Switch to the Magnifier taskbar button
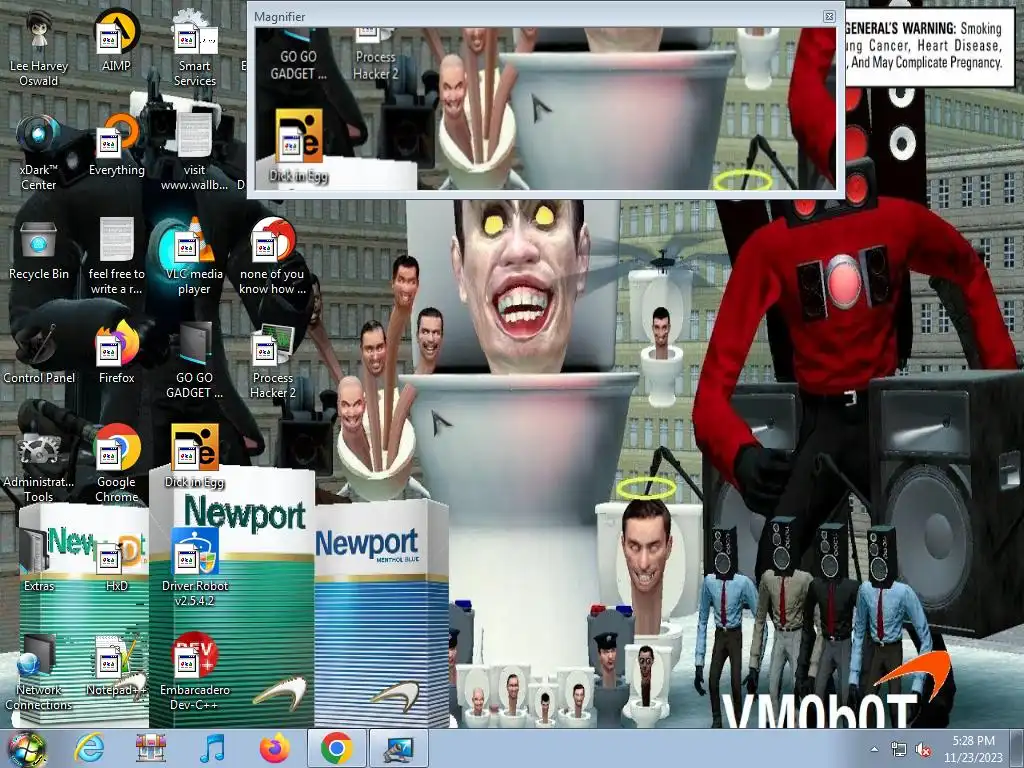Image resolution: width=1024 pixels, height=768 pixels. point(398,748)
